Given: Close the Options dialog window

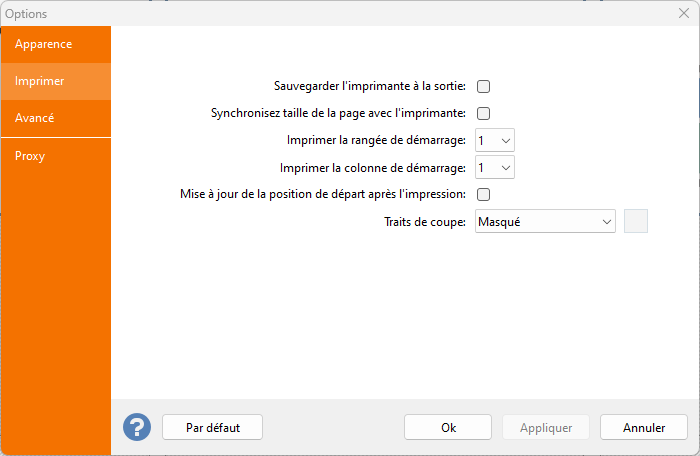Looking at the screenshot, I should click(x=683, y=13).
